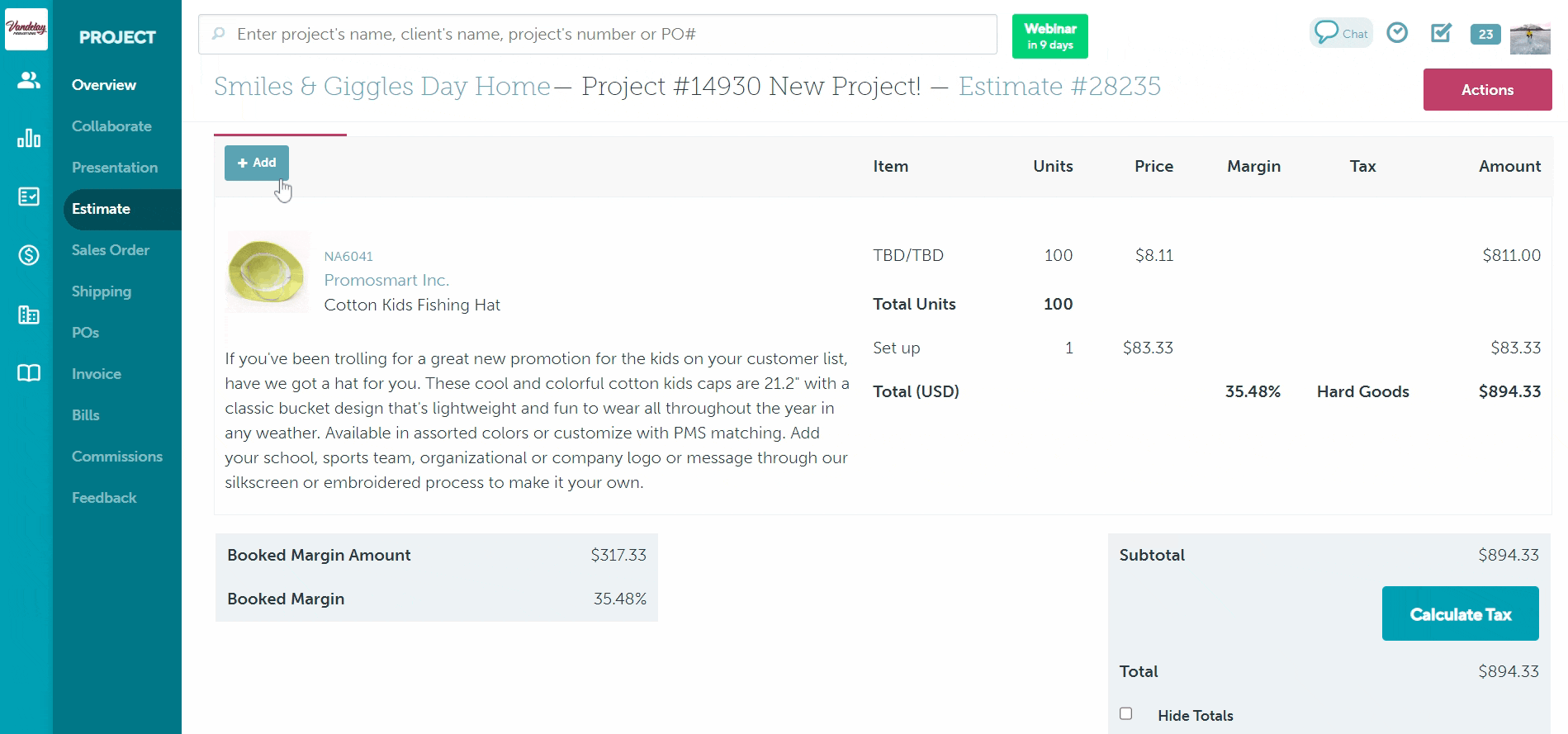The width and height of the screenshot is (1568, 734).
Task: Open the Presentation menu item
Action: [x=115, y=168]
